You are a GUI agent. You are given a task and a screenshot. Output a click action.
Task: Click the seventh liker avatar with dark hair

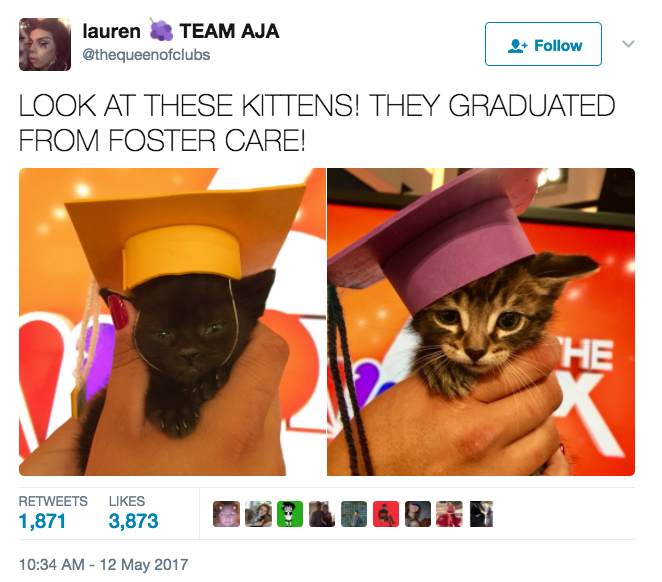[x=418, y=514]
